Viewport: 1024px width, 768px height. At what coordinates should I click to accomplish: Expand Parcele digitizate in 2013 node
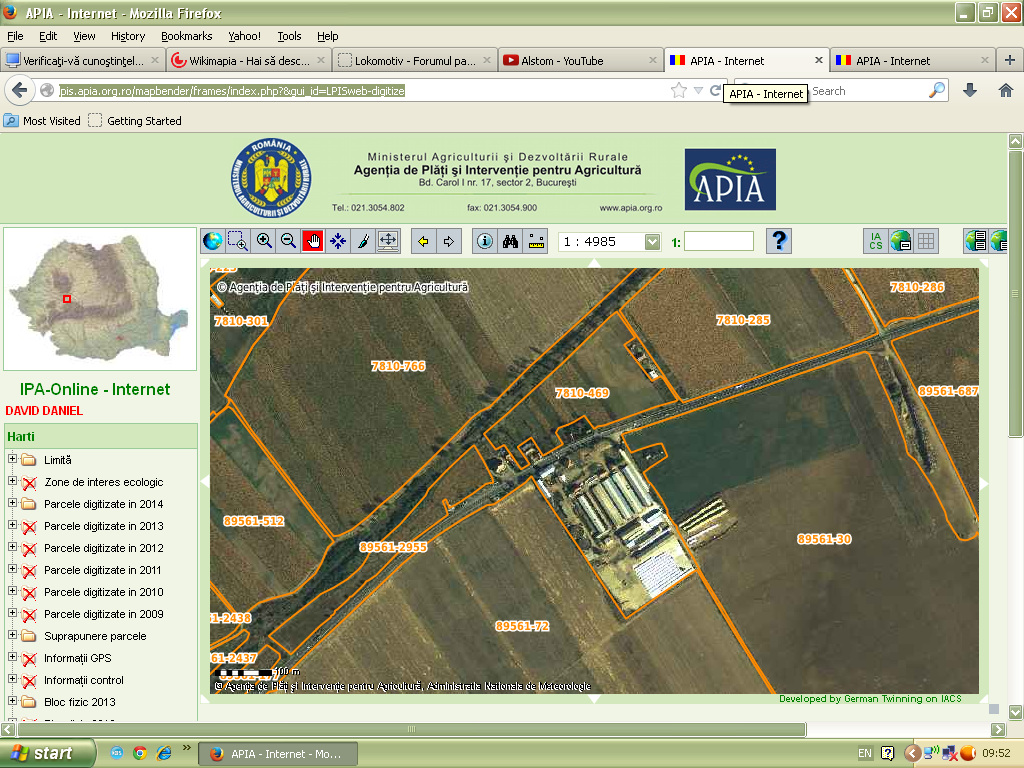12,525
